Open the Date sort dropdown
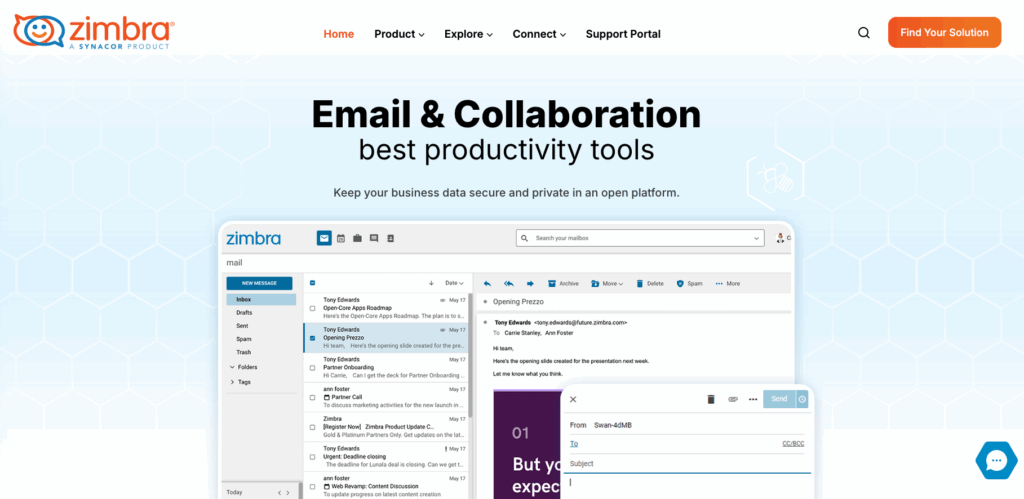1024x499 pixels. [454, 283]
